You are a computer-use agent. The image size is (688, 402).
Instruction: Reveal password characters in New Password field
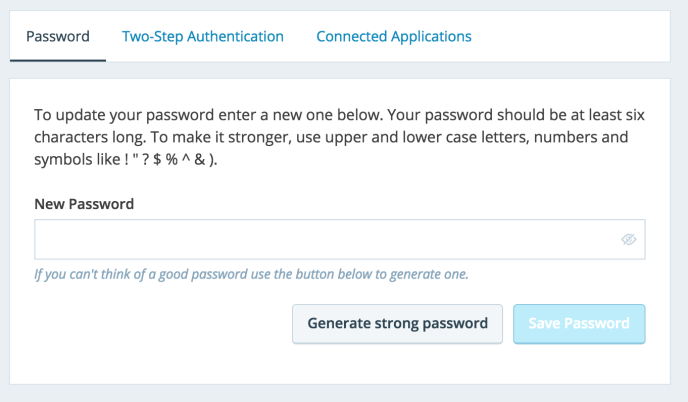coord(629,240)
